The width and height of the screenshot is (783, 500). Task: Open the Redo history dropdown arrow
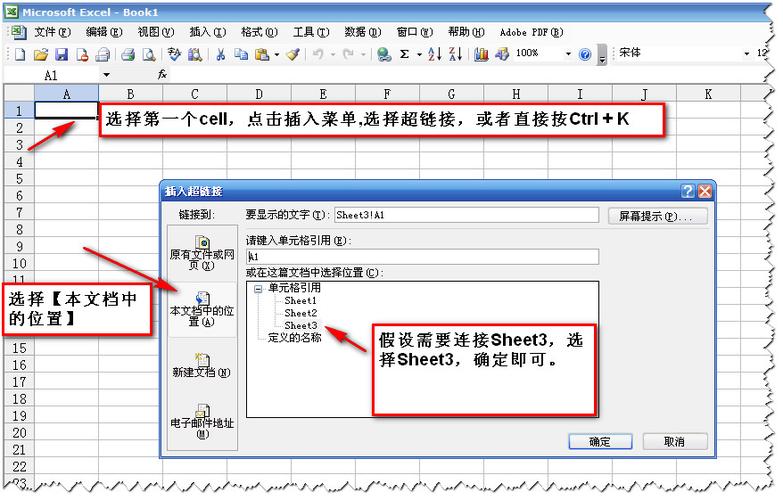(363, 54)
